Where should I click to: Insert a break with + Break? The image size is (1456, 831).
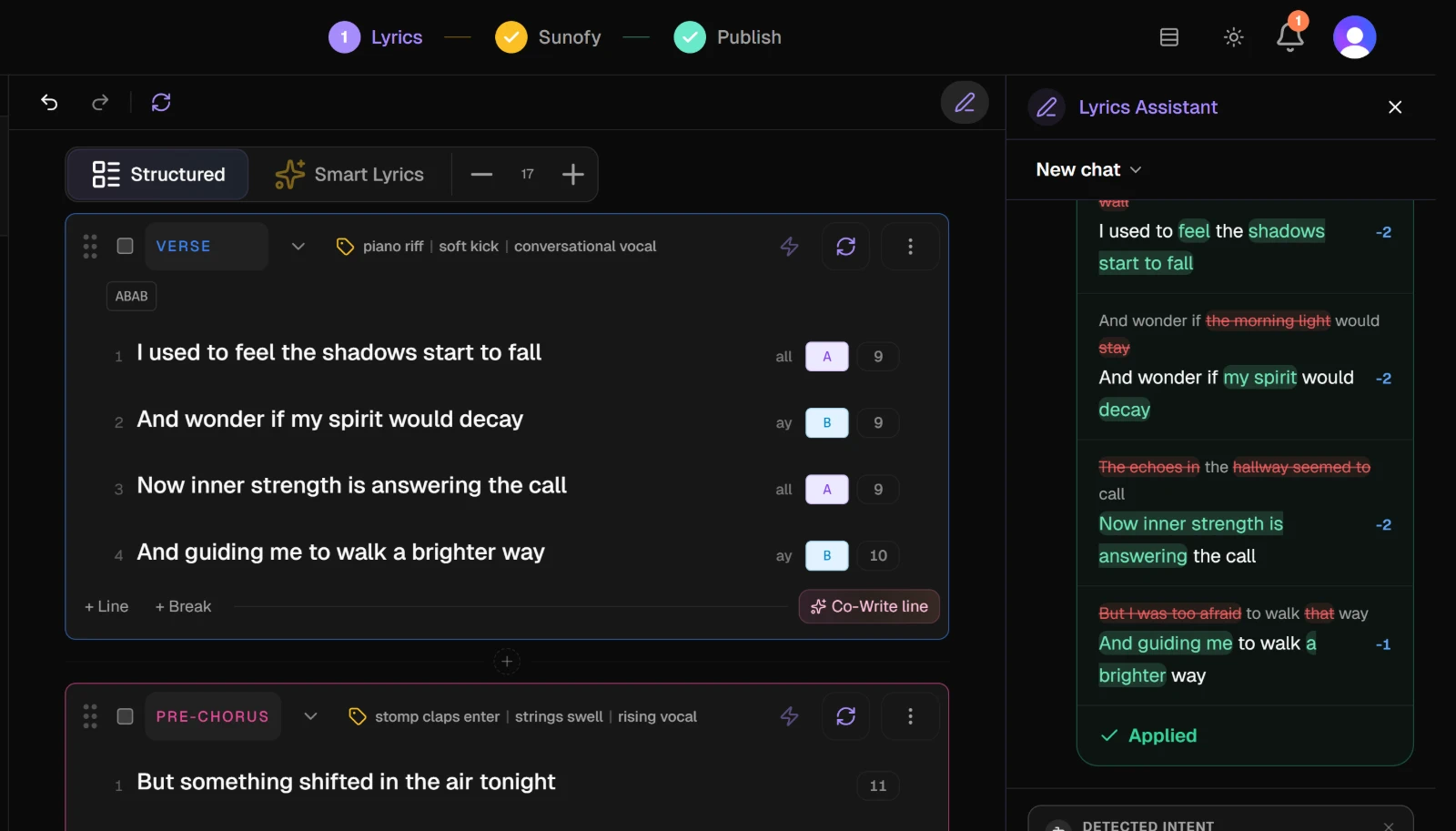pyautogui.click(x=183, y=607)
